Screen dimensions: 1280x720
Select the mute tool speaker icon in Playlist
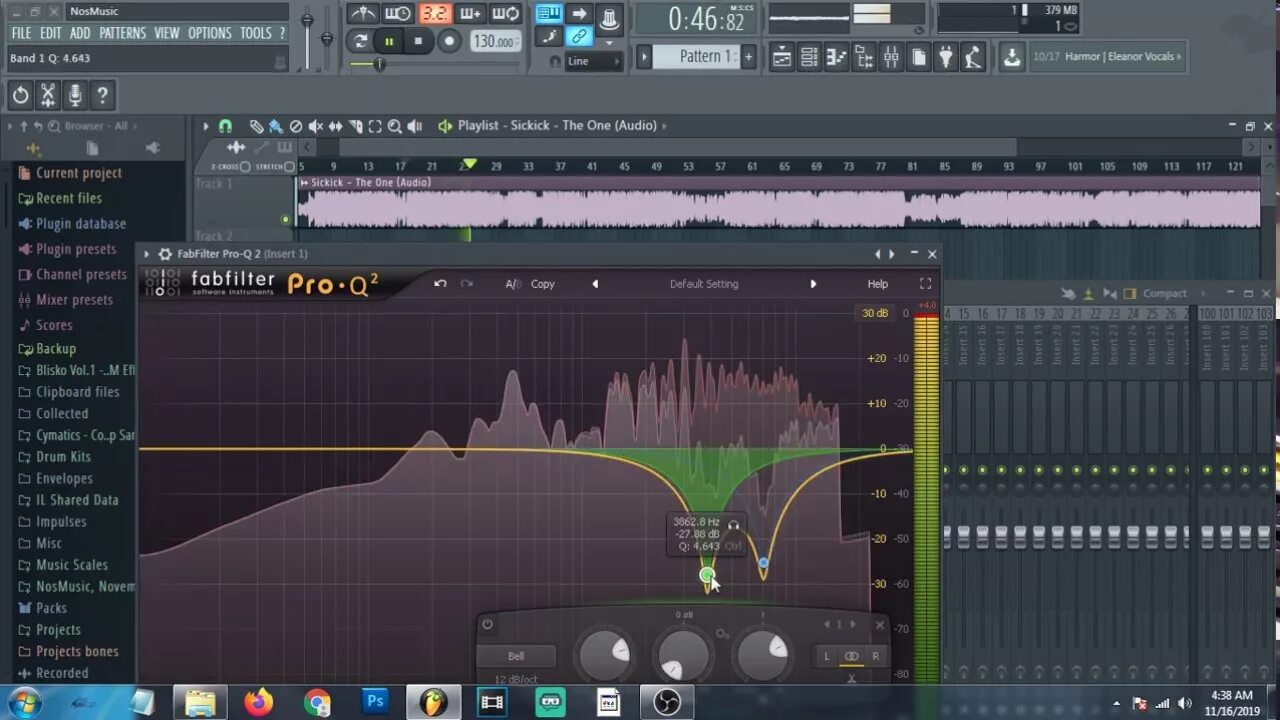[x=315, y=126]
